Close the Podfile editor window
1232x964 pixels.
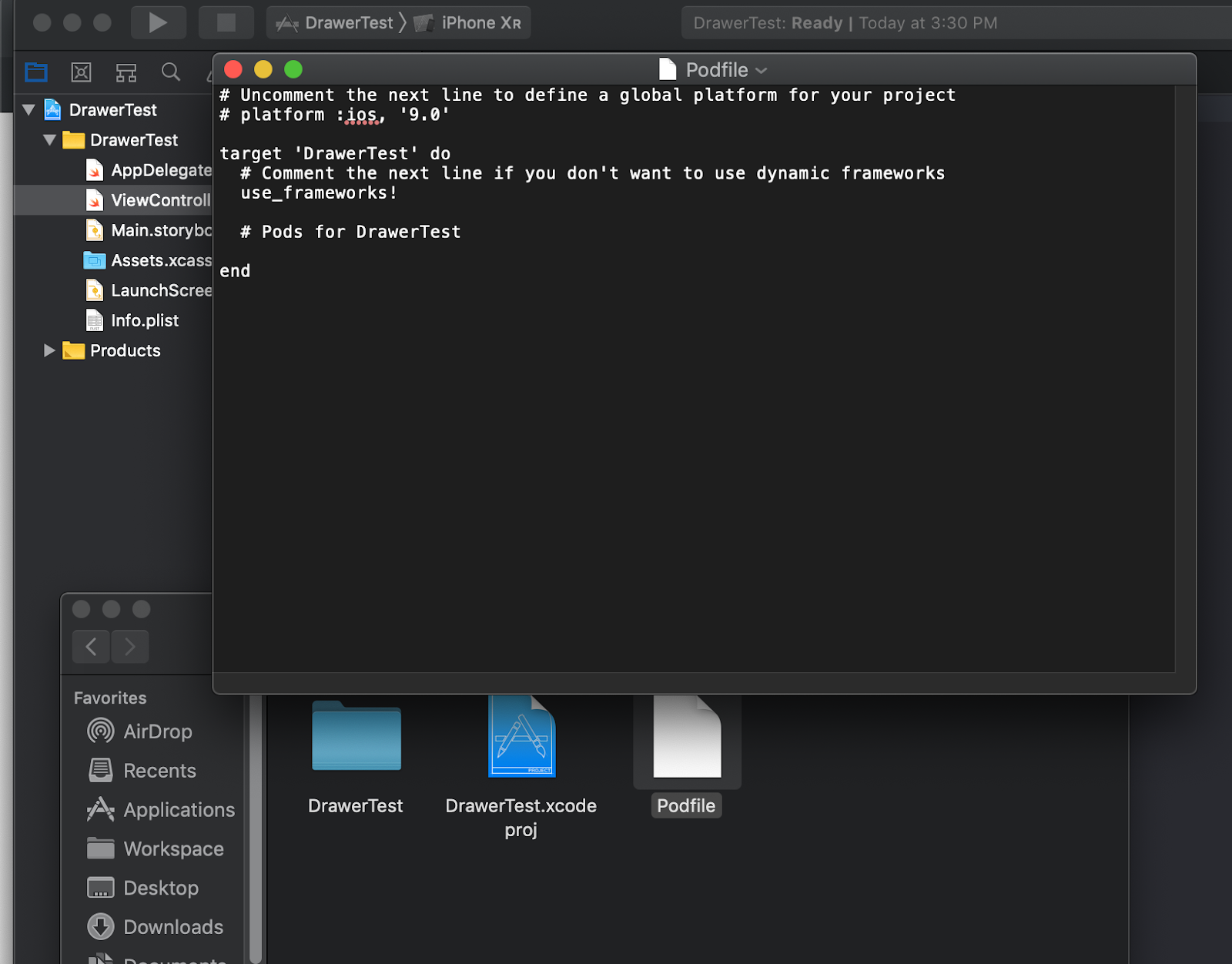233,69
